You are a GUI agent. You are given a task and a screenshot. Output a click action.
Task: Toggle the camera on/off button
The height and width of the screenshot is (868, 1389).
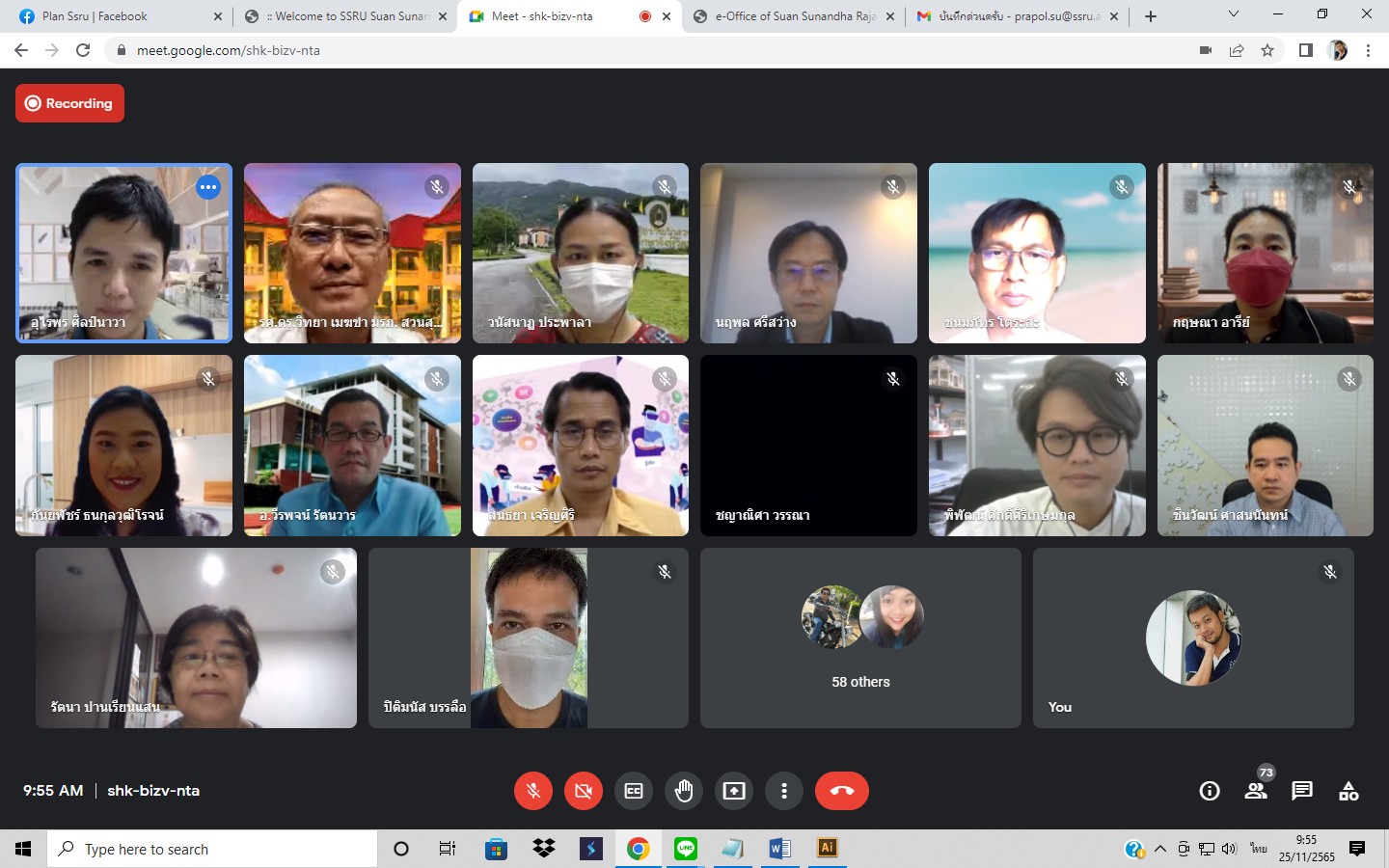point(584,791)
